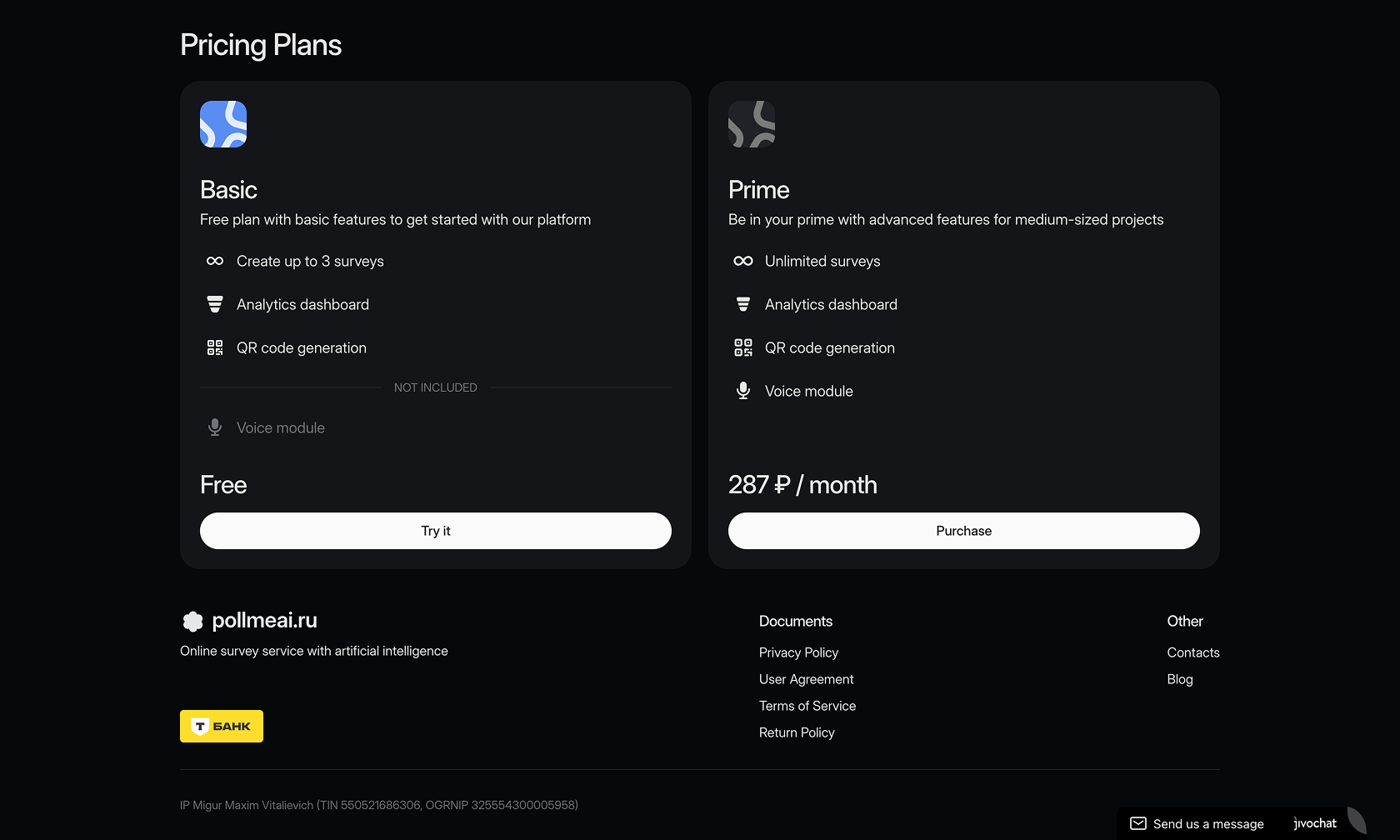Visit the Blog link in footer
1400x840 pixels.
(1180, 679)
